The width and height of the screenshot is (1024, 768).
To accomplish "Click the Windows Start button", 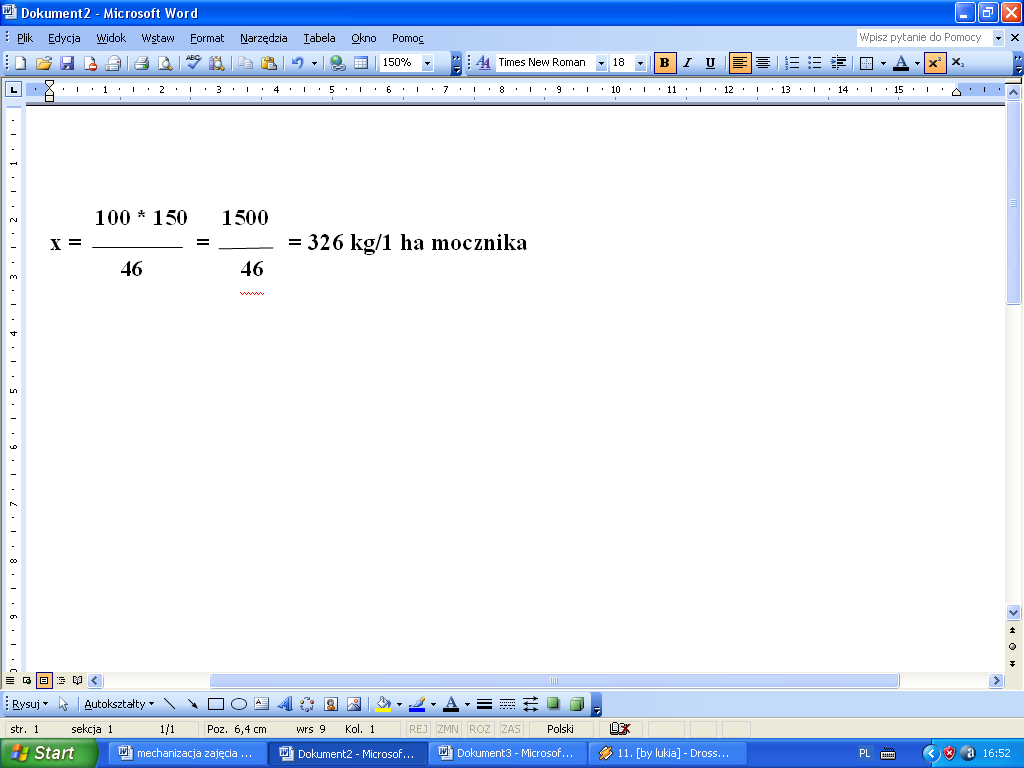I will point(49,753).
